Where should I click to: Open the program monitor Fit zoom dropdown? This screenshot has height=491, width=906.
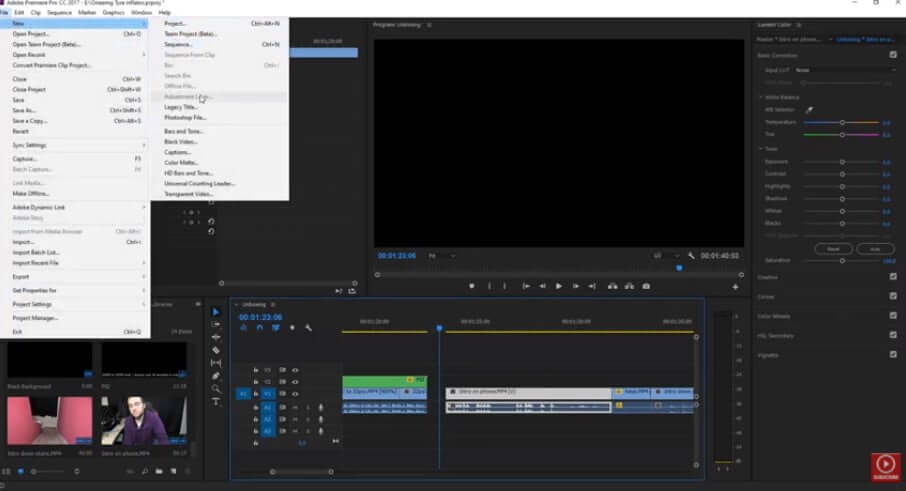click(x=441, y=255)
